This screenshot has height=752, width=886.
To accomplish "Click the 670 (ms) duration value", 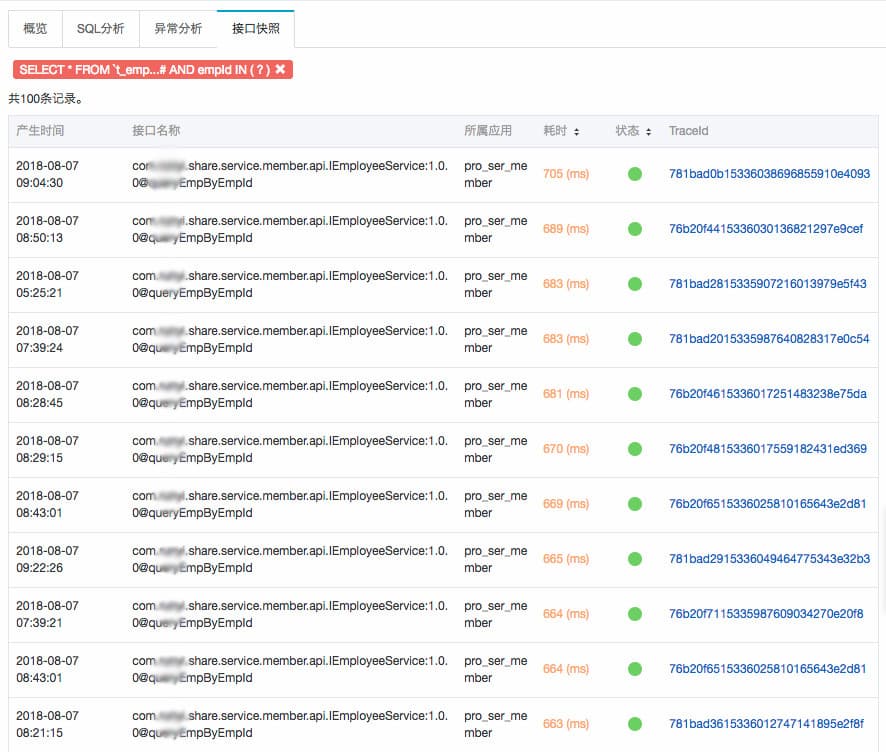I will point(566,449).
